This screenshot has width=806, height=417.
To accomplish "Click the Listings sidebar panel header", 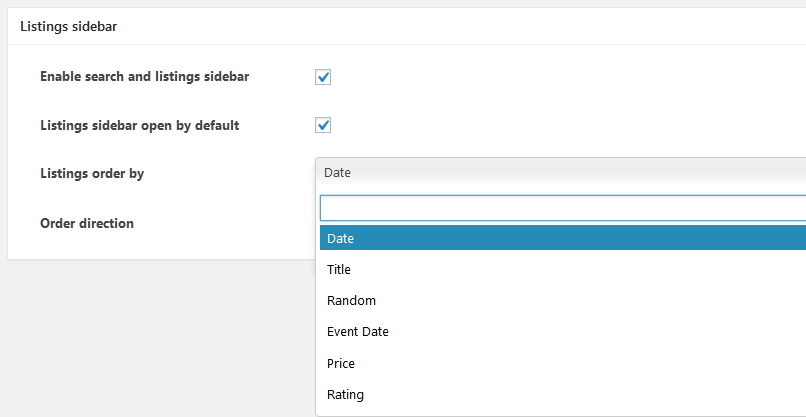I will 407,26.
